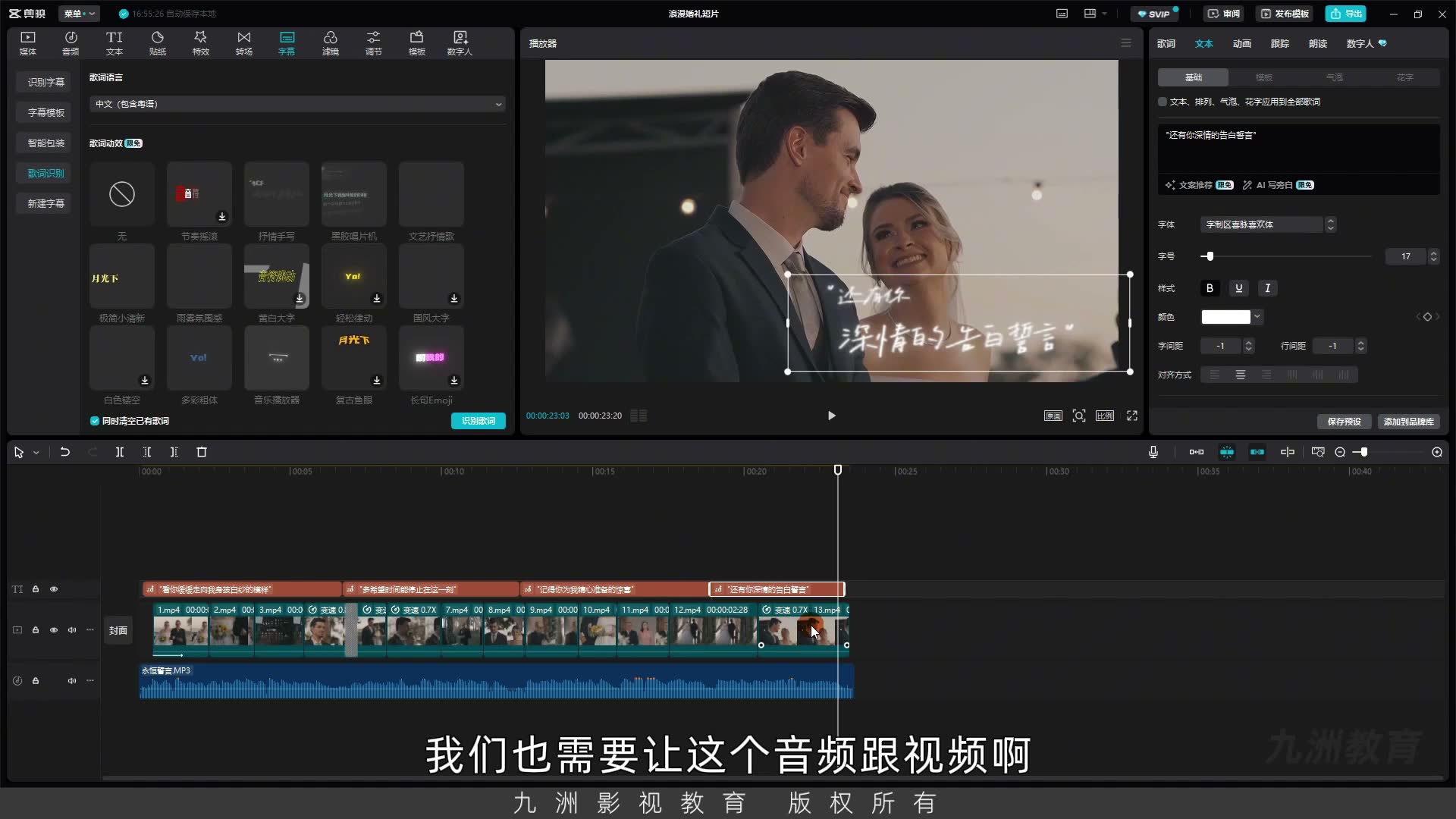
Task: Select the 气泡 sub-tab
Action: 1335,77
